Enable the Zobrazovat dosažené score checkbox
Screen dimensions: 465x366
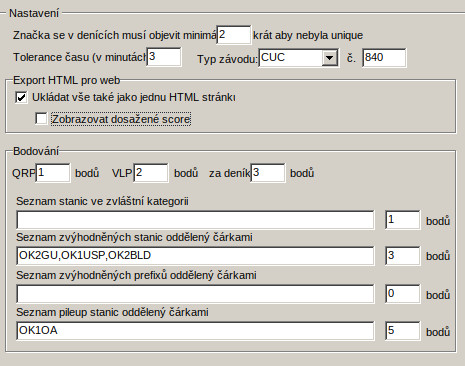click(41, 119)
